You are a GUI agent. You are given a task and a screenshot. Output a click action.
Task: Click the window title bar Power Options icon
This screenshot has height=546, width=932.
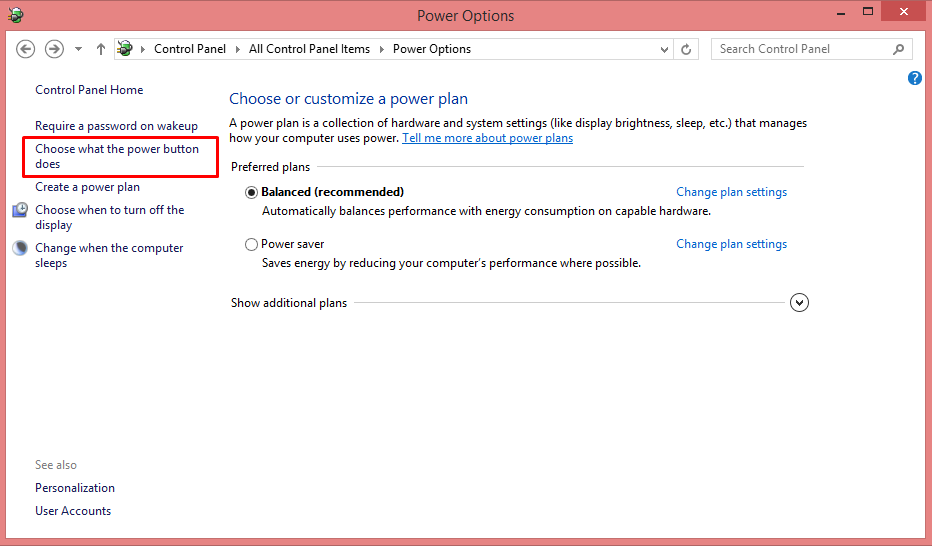[16, 15]
